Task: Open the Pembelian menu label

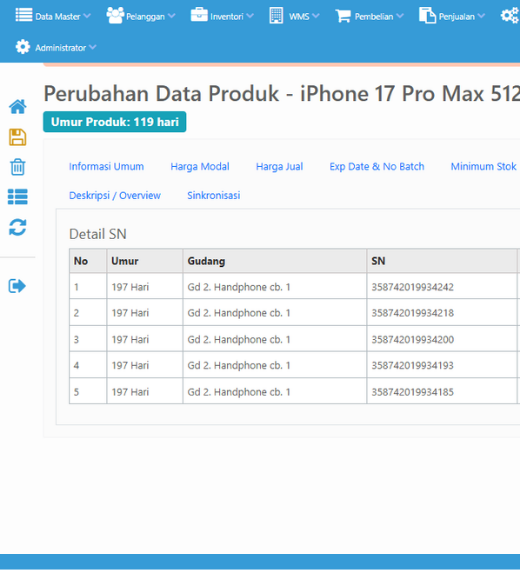Action: tap(374, 16)
